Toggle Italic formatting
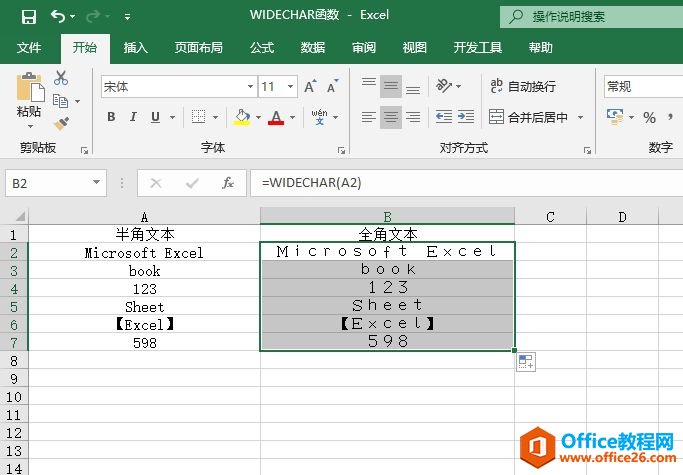The width and height of the screenshot is (683, 475). 133,117
